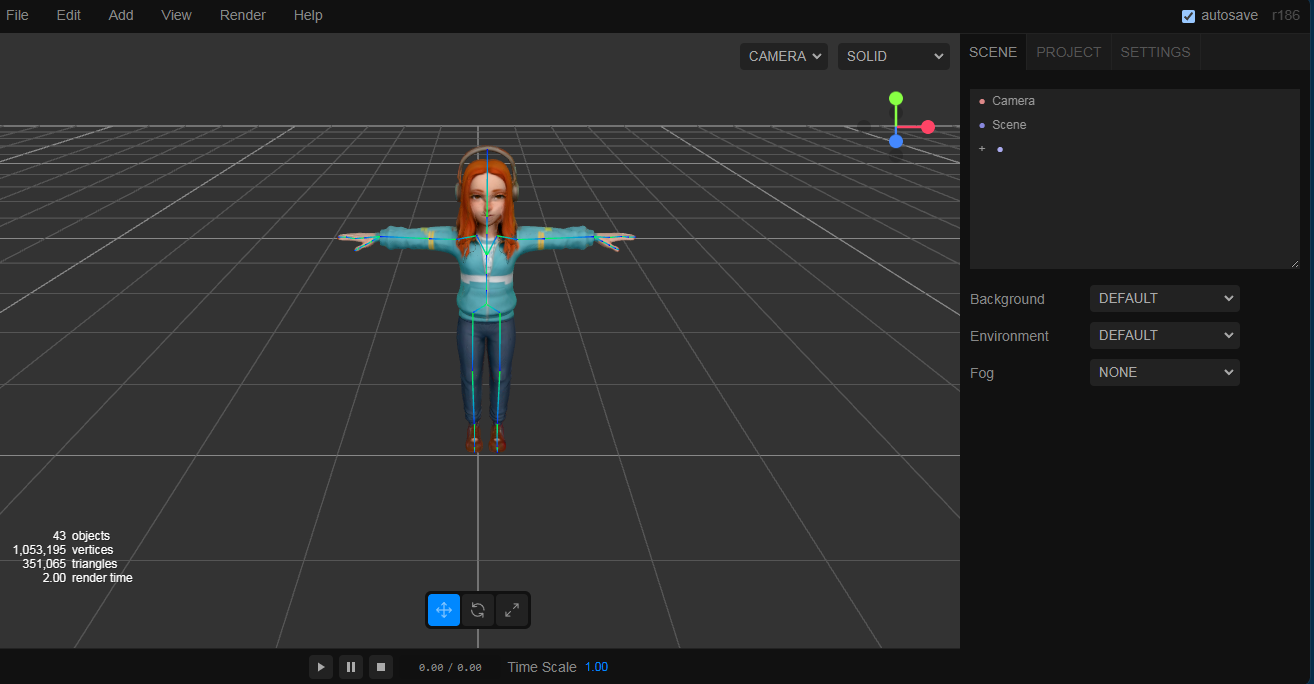Viewport: 1314px width, 684px height.
Task: Click the 0.00 / 0.00 time readout
Action: coord(450,667)
